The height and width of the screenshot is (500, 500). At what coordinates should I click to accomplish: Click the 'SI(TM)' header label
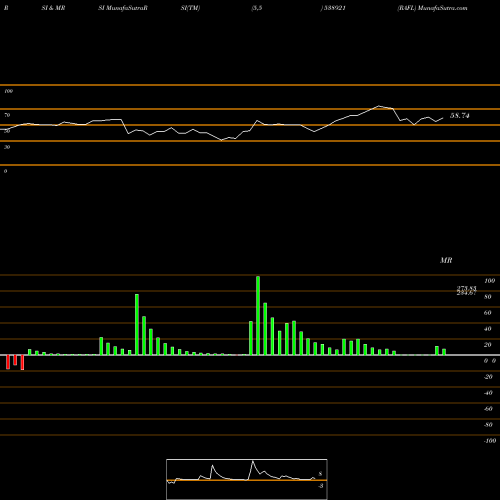190,8
